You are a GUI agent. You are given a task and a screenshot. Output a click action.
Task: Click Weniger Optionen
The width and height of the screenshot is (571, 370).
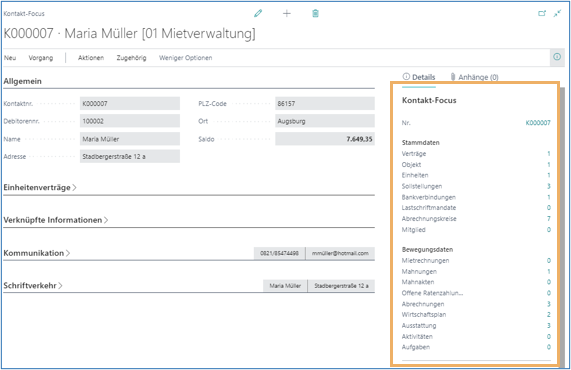185,58
